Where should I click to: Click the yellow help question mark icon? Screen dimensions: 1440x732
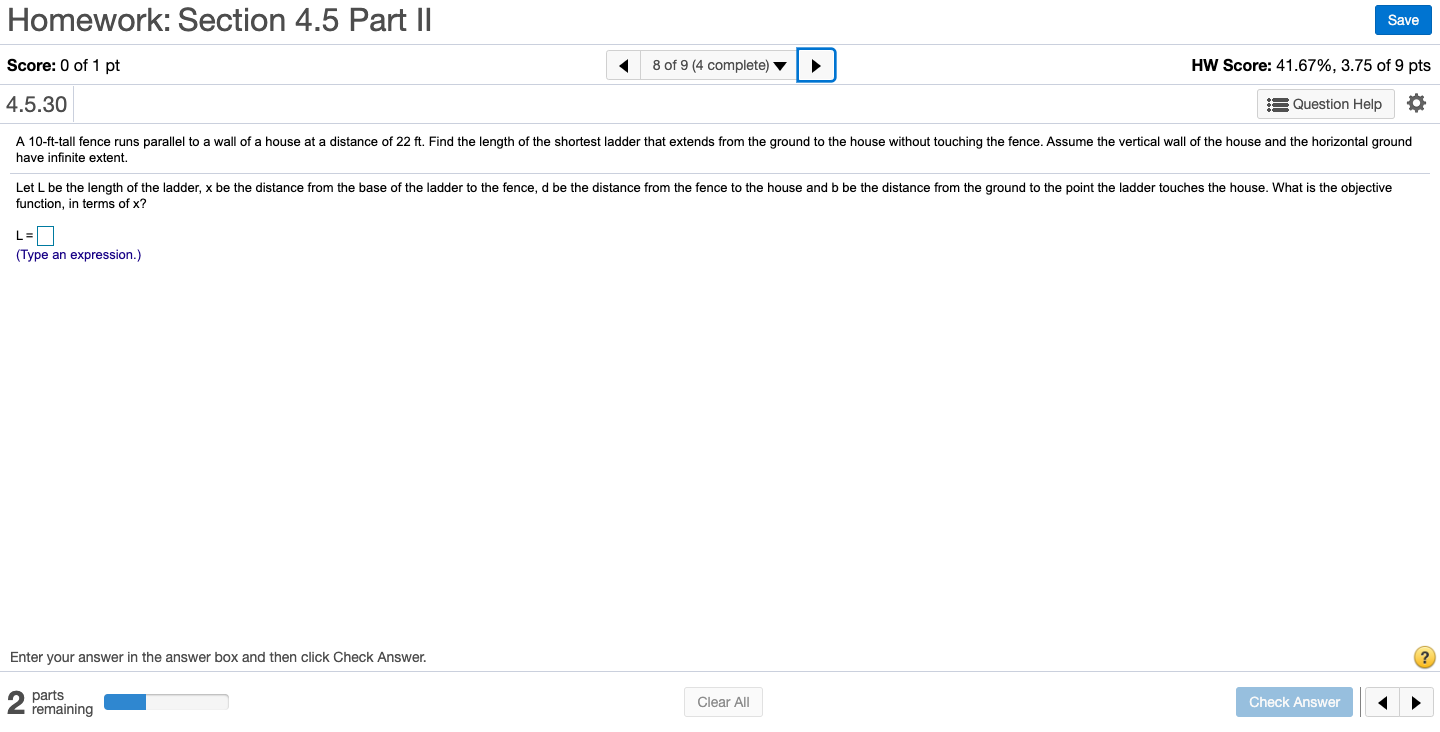point(1424,657)
